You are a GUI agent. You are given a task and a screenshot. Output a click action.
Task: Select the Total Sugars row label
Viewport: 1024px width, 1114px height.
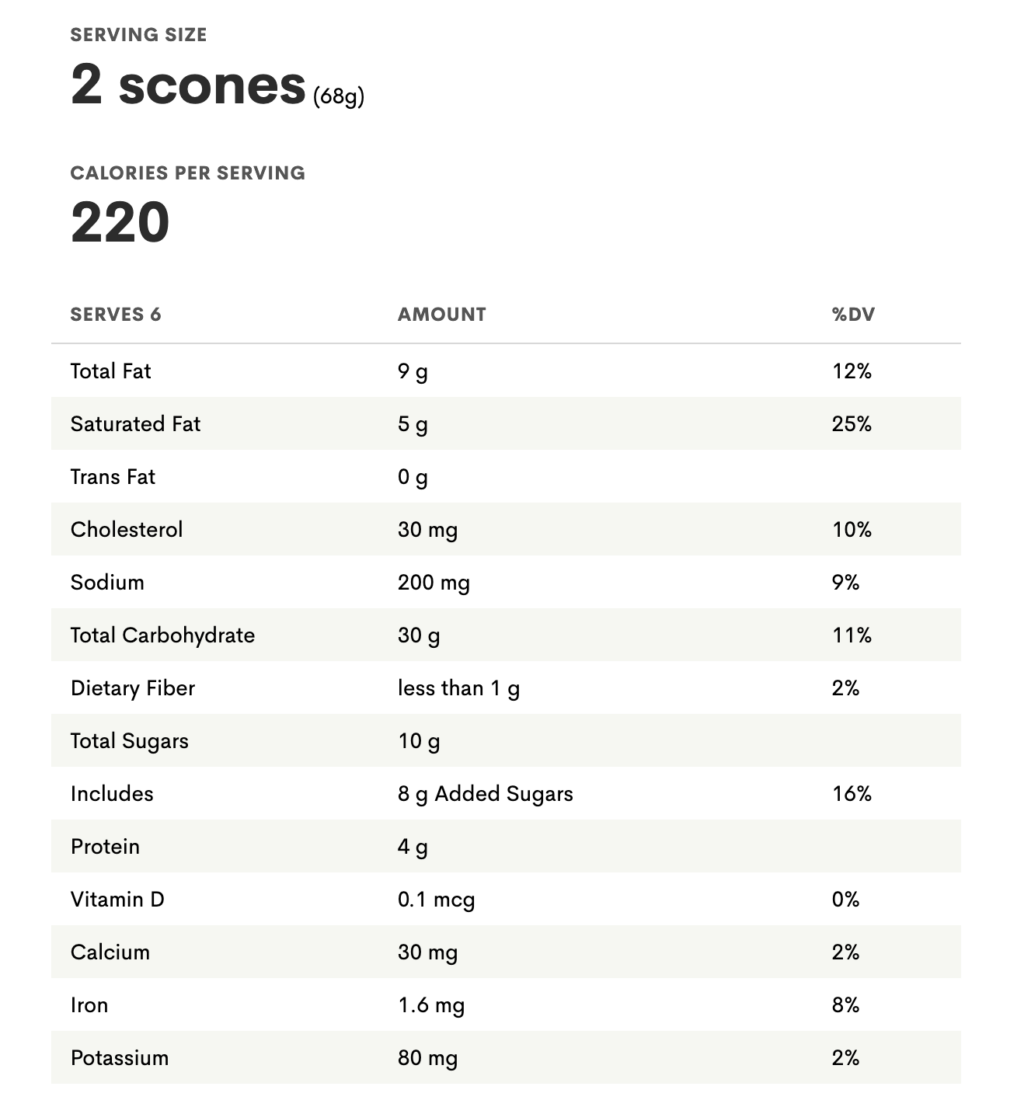[130, 741]
